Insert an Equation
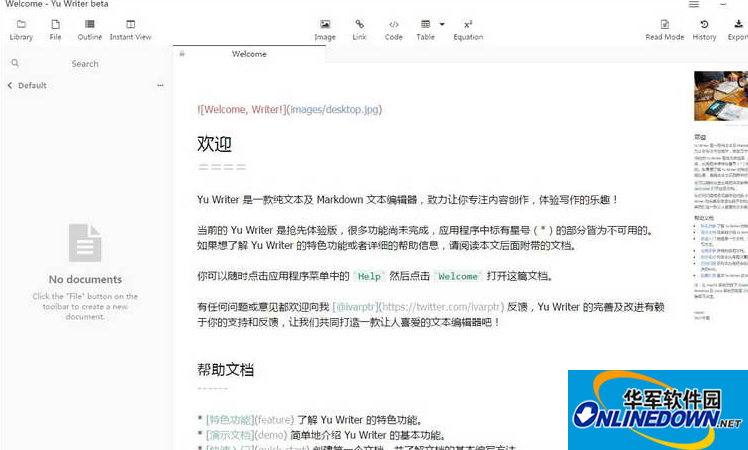 468,30
